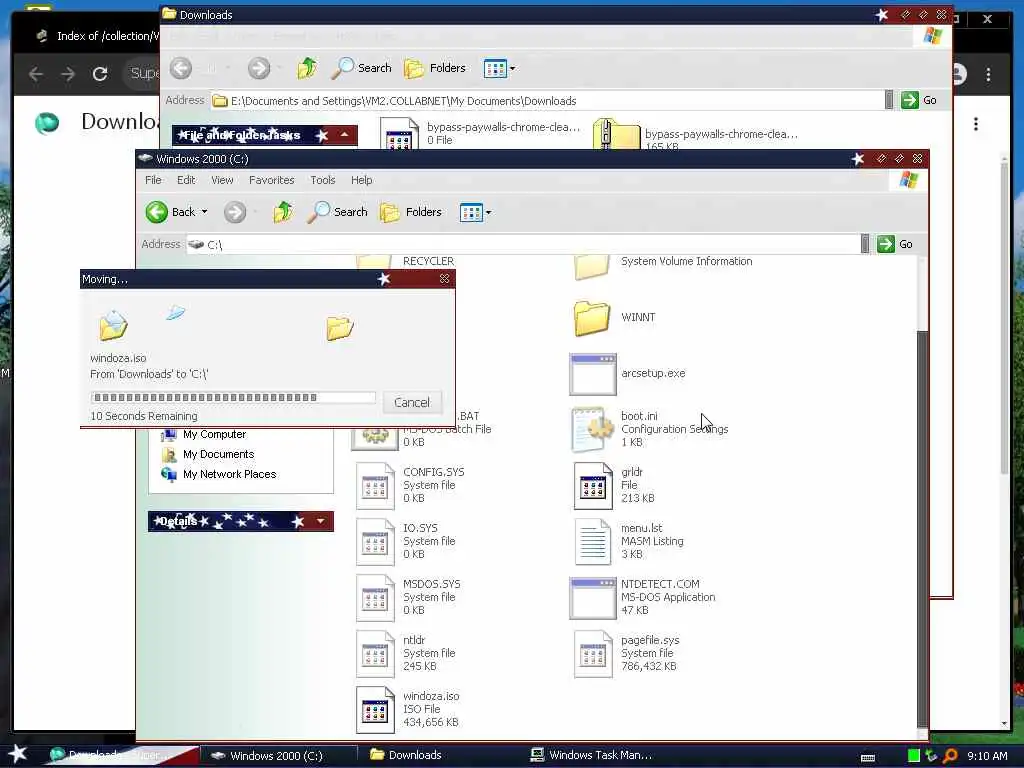Go up one folder level in C: window

coord(283,212)
